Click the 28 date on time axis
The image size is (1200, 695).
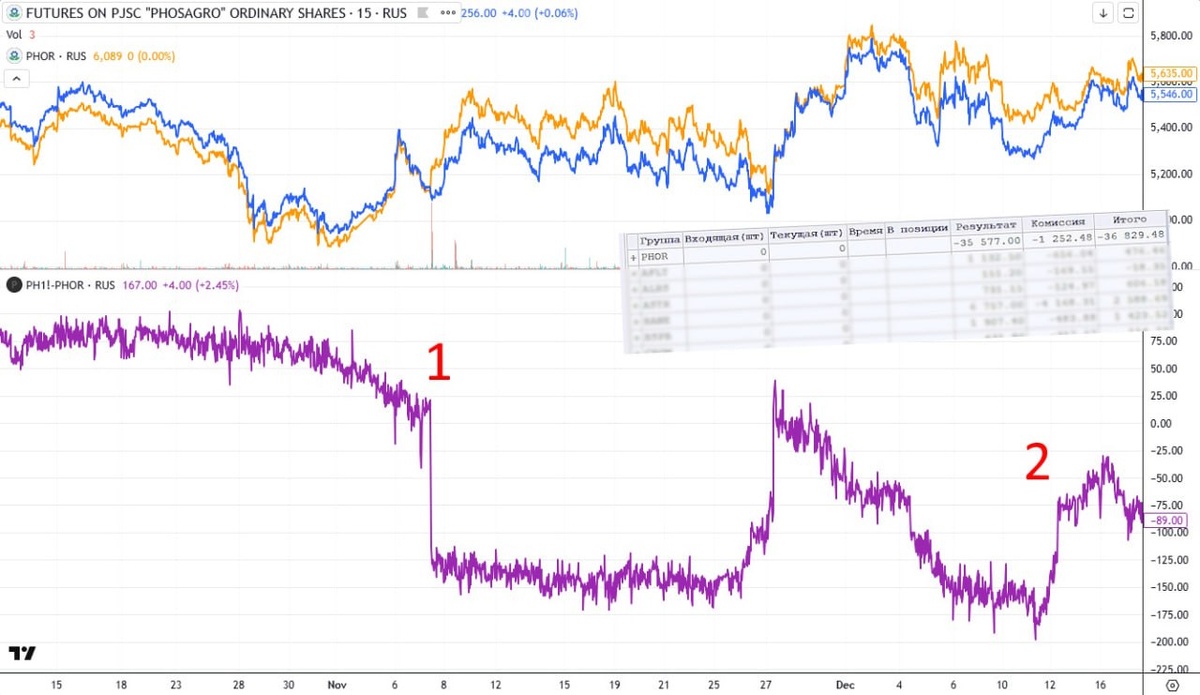pos(239,685)
